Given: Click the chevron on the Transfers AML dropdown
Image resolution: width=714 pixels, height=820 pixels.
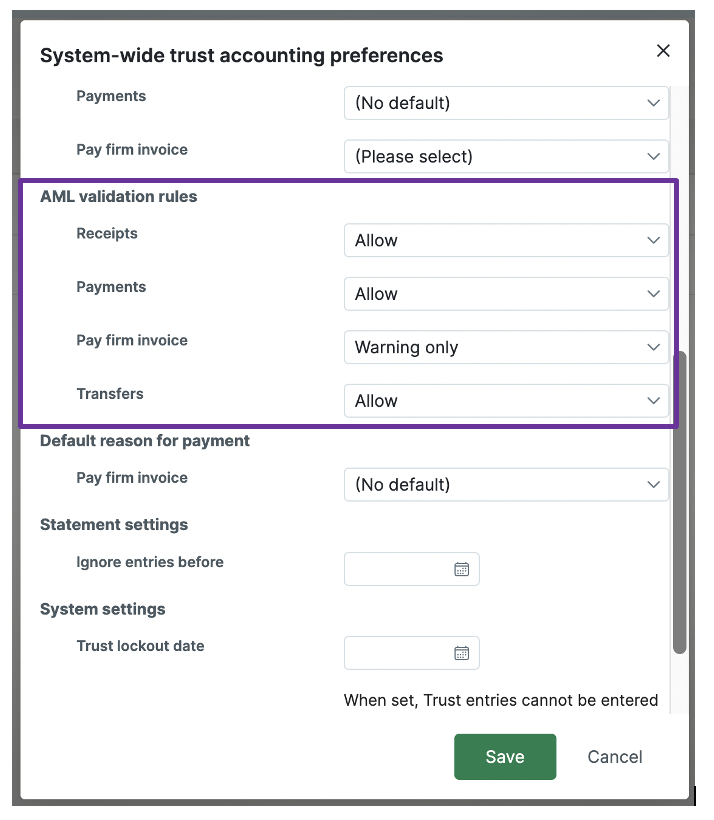Looking at the screenshot, I should tap(654, 401).
